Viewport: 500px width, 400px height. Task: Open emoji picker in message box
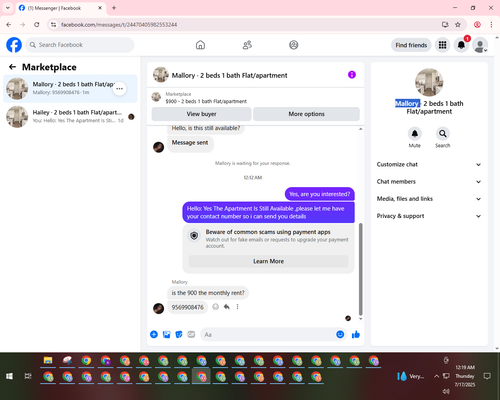[x=340, y=334]
